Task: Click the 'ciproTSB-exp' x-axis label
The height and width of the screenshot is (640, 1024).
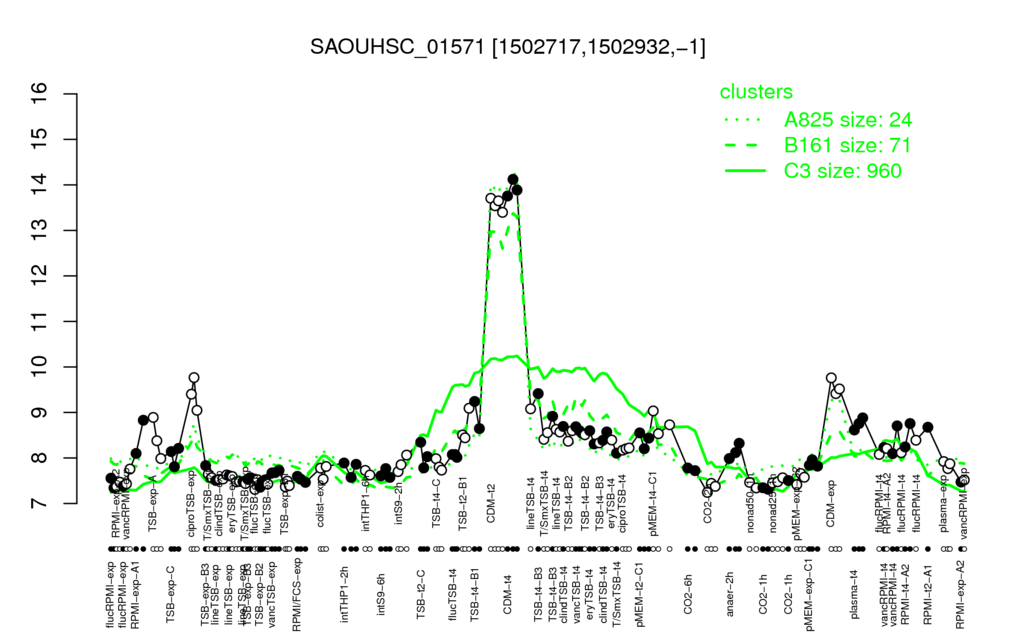Action: tap(191, 505)
